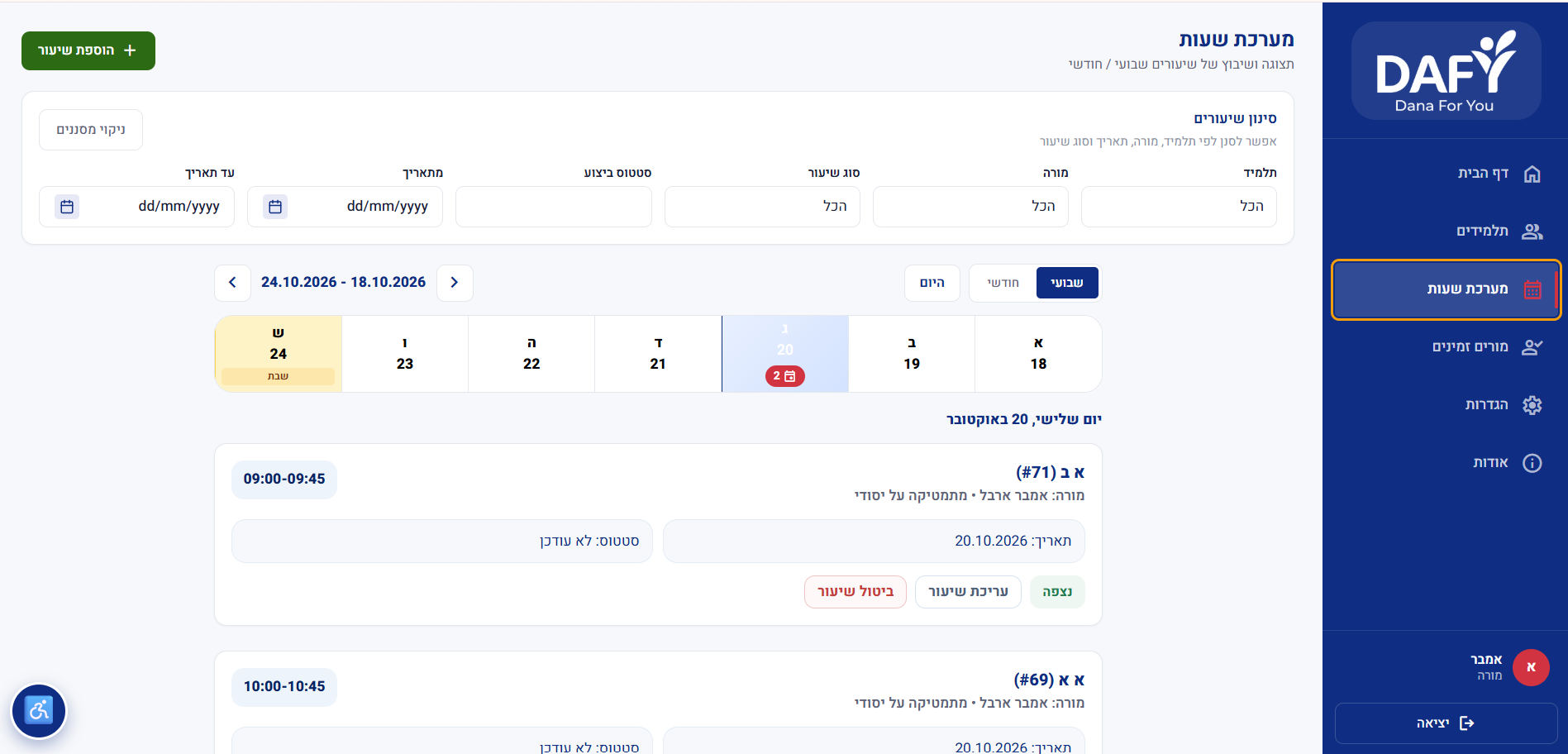Open תלמידים page from sidebar
Viewport: 1568px width, 754px height.
pos(1446,231)
